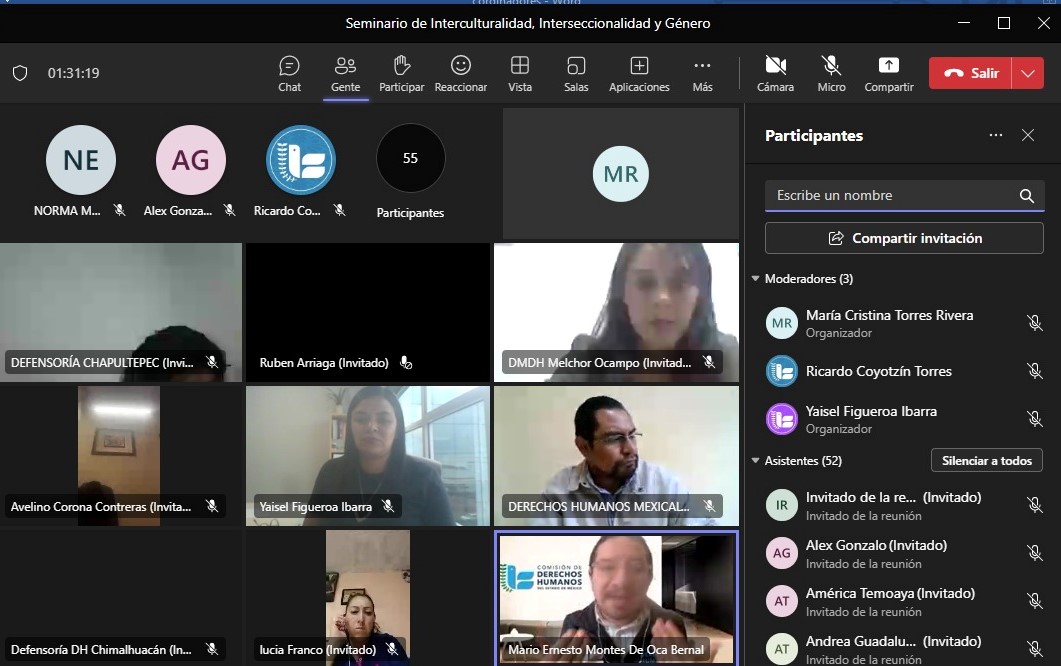Open dropdown arrow next to Salir

coord(1028,73)
